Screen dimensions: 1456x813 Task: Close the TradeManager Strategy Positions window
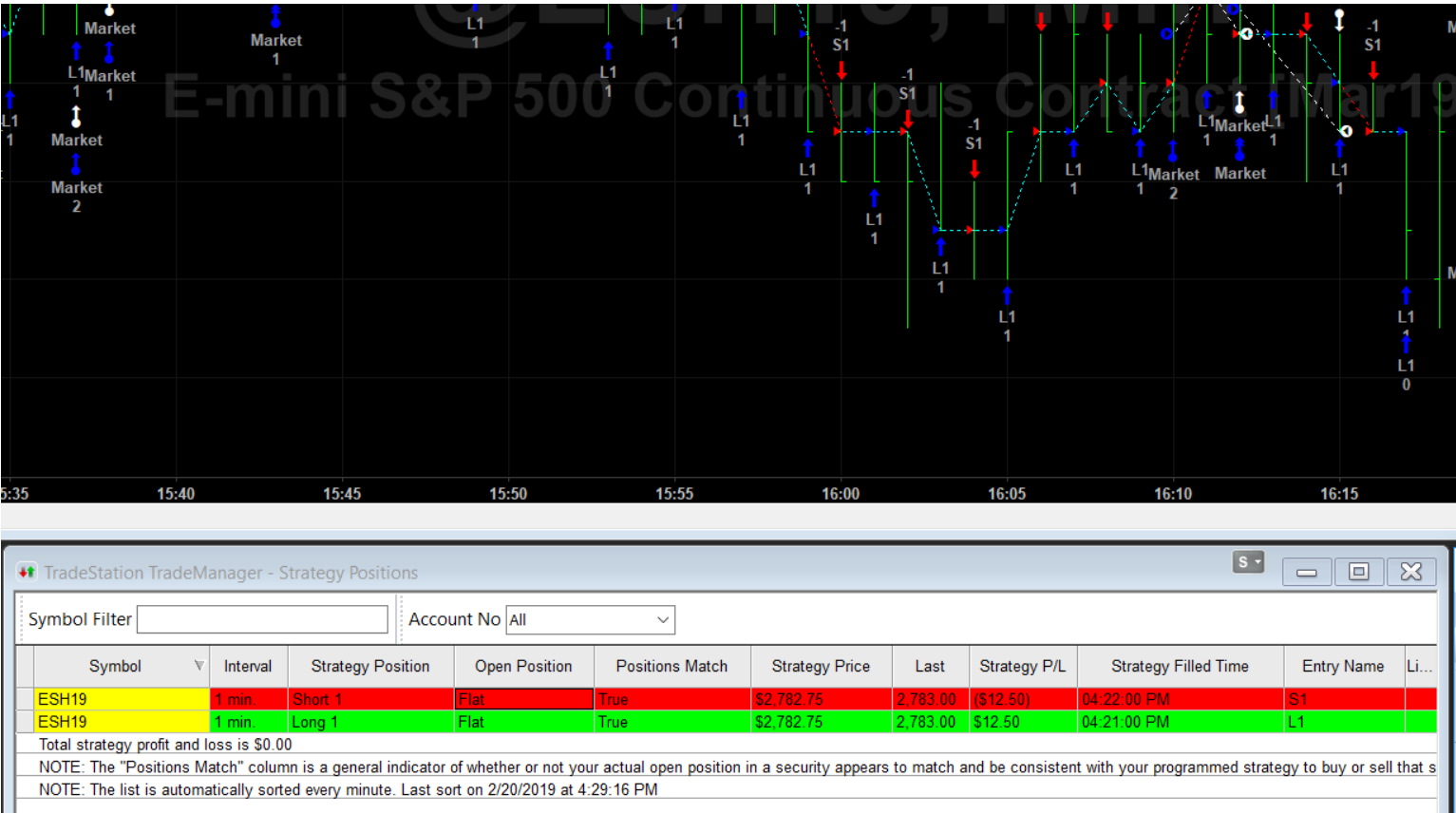pos(1411,572)
